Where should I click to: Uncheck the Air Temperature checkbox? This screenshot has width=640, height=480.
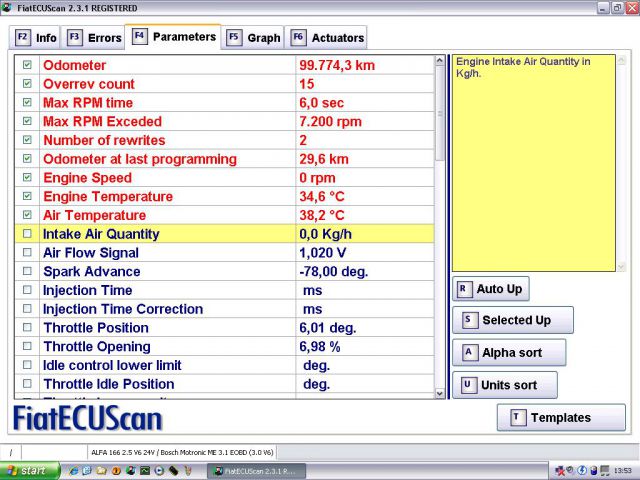pyautogui.click(x=27, y=215)
